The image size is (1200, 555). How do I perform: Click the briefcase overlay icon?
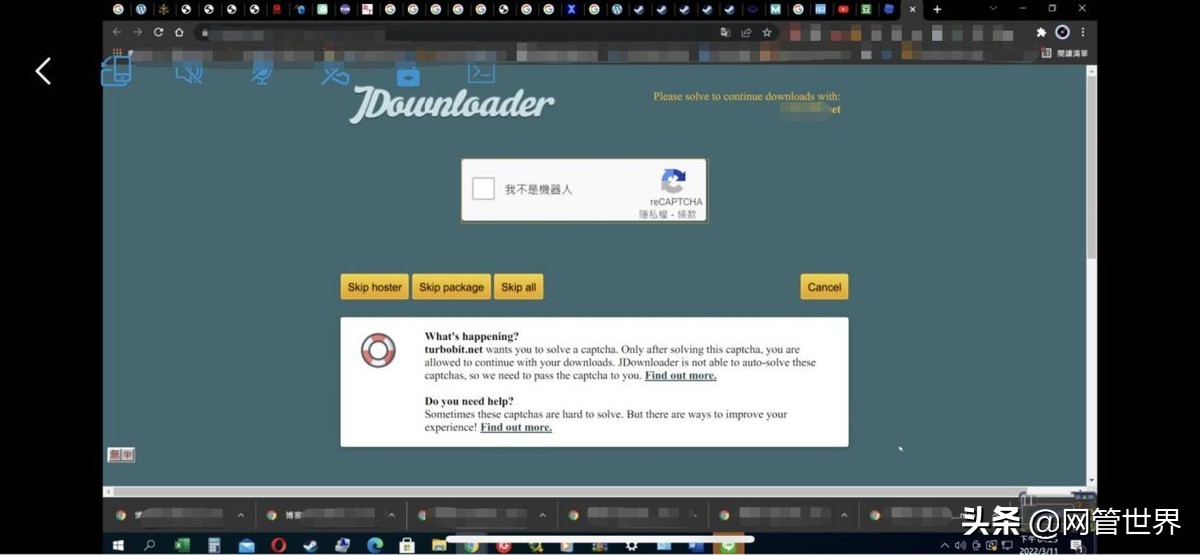(x=407, y=75)
